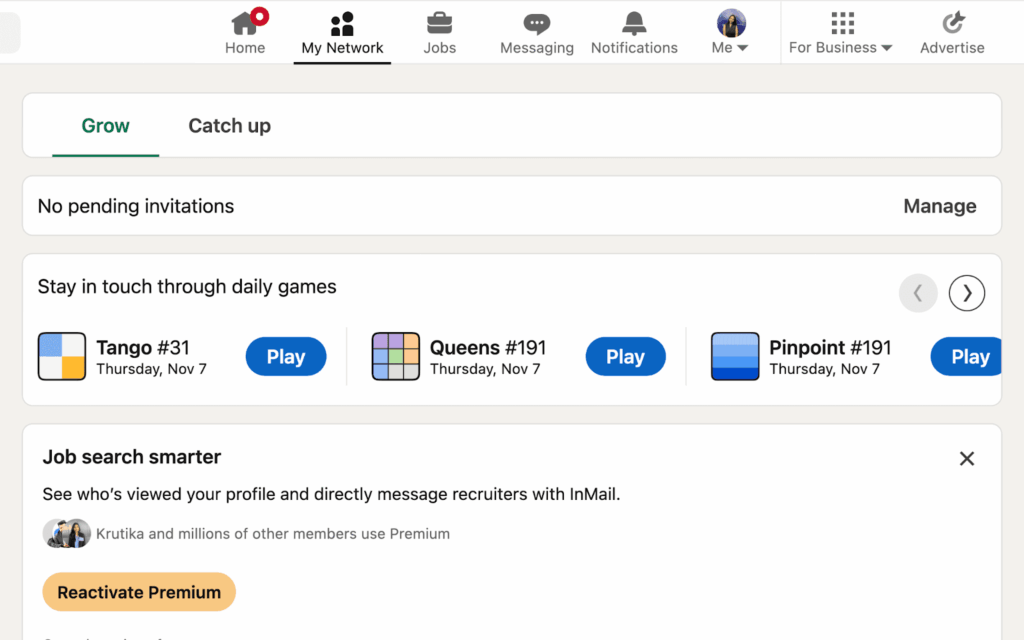Click the Tango game tile icon
Screen dimensions: 1024x640
tap(62, 357)
